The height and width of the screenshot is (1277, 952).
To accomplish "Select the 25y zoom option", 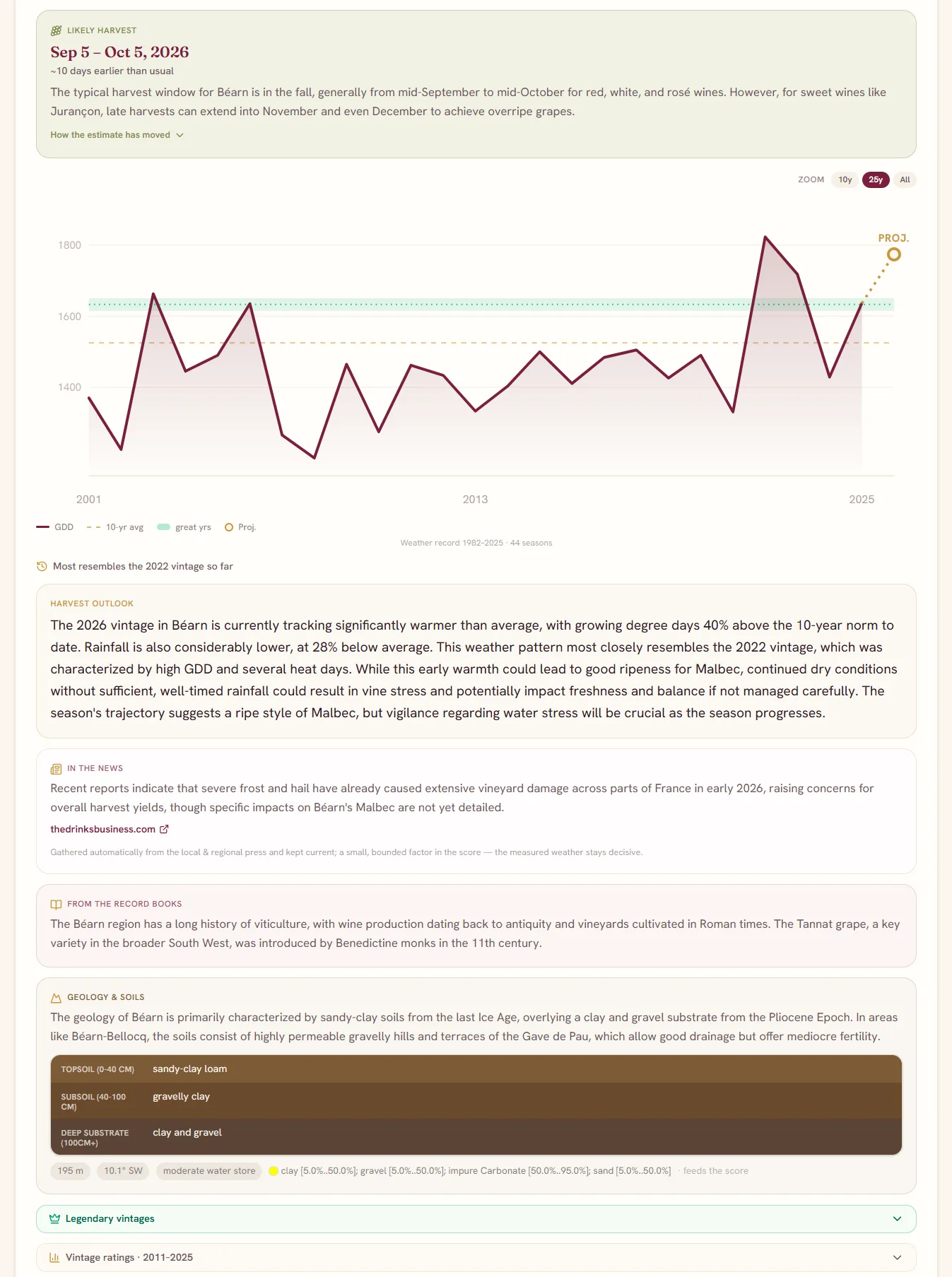I will 876,180.
